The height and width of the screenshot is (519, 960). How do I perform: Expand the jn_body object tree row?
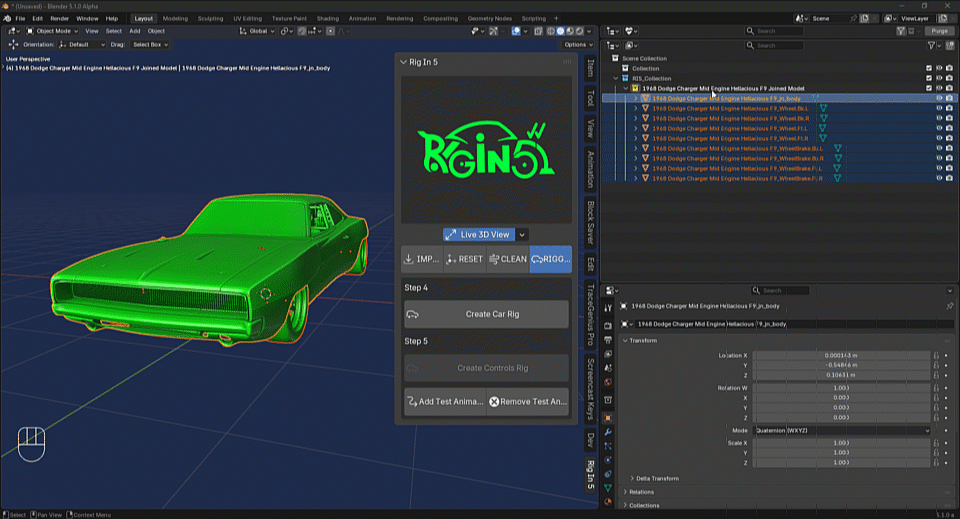pos(636,99)
